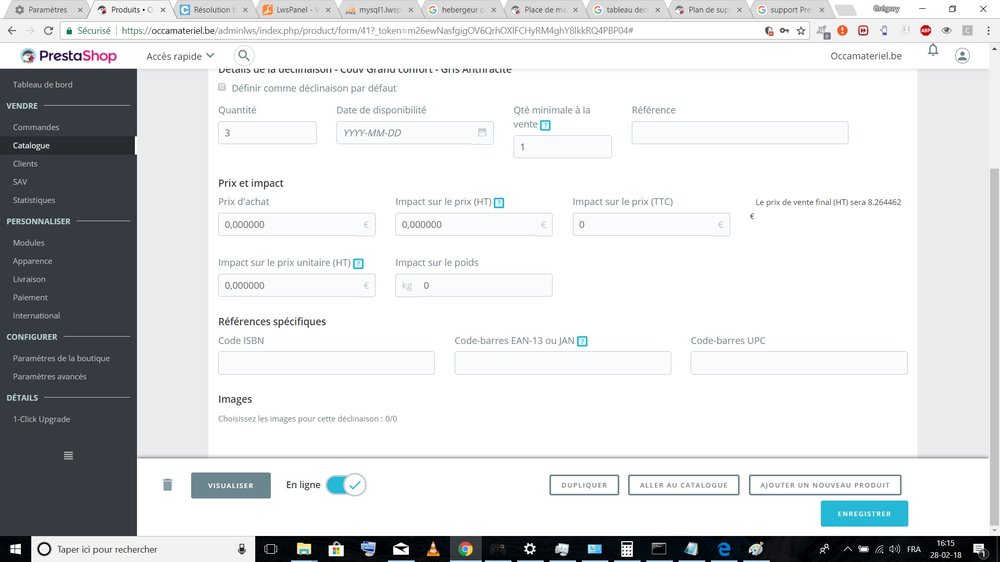Open VLC from taskbar
This screenshot has width=1000, height=562.
433,549
